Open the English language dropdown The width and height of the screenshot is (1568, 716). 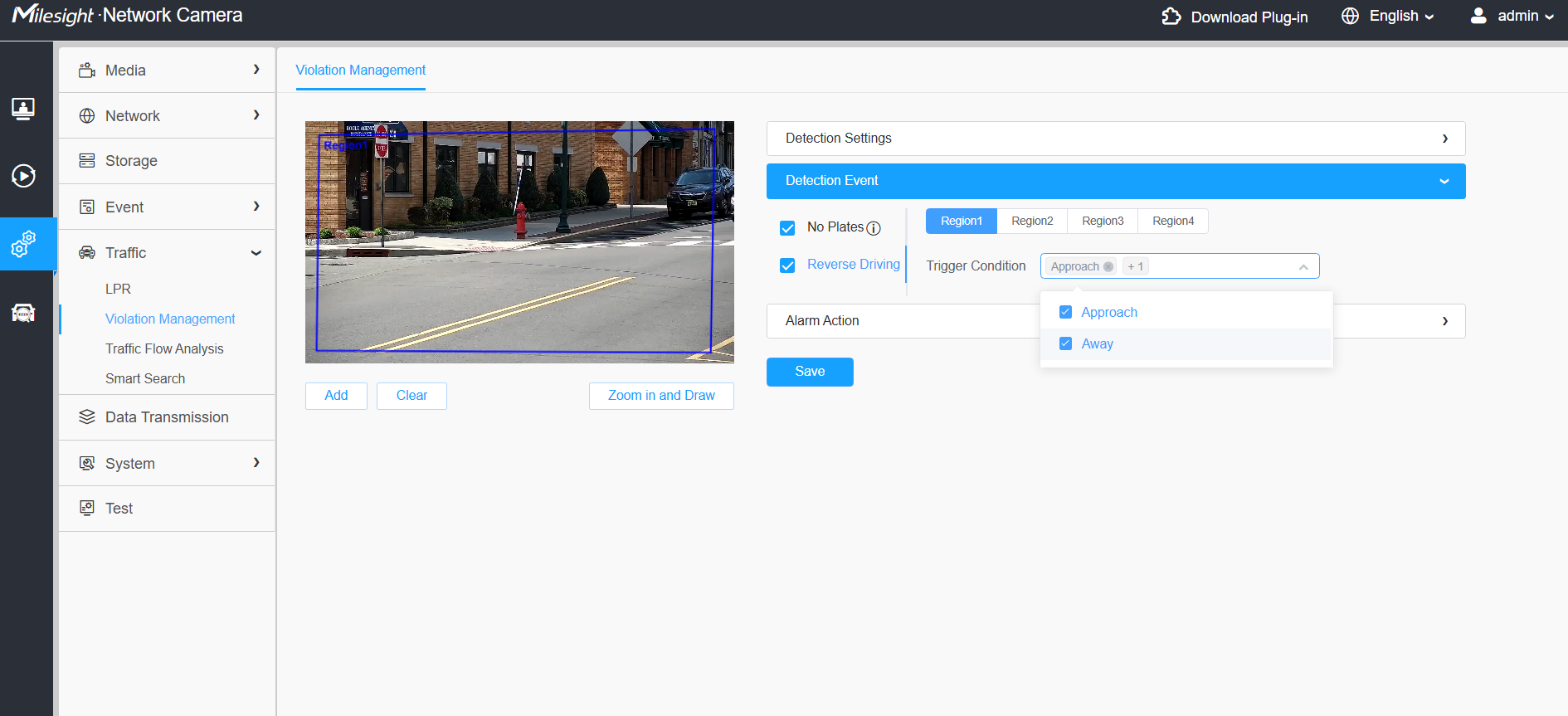1401,16
